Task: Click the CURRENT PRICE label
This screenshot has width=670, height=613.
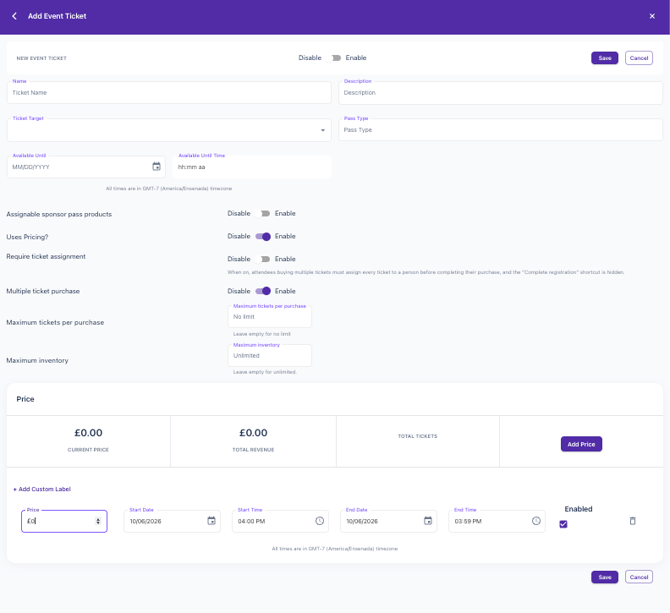Action: [88, 450]
